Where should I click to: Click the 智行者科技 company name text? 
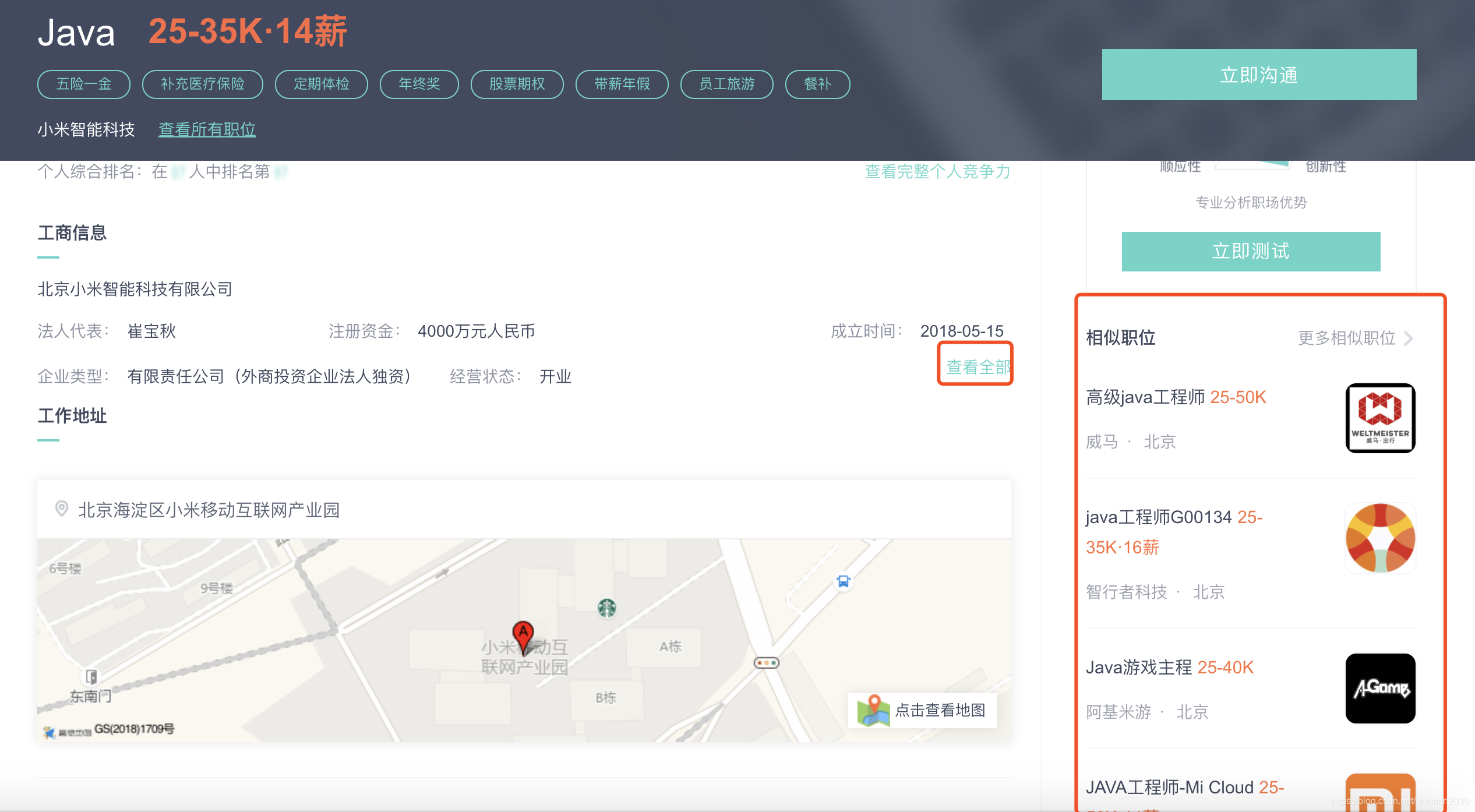pos(1127,592)
